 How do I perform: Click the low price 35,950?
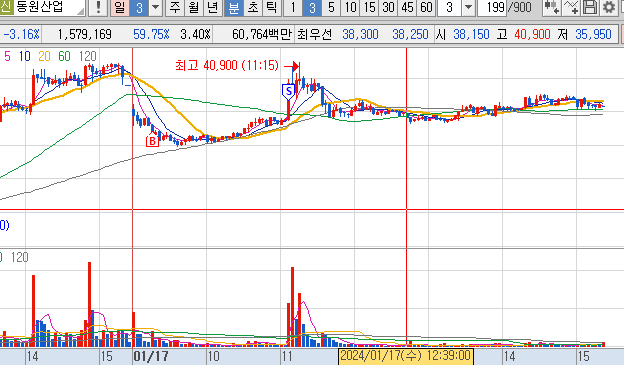pos(593,35)
